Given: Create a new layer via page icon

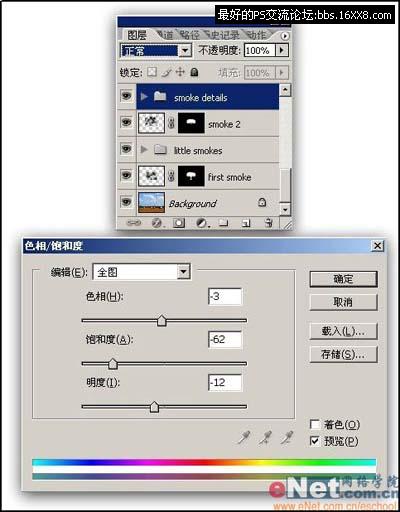Looking at the screenshot, I should [246, 223].
